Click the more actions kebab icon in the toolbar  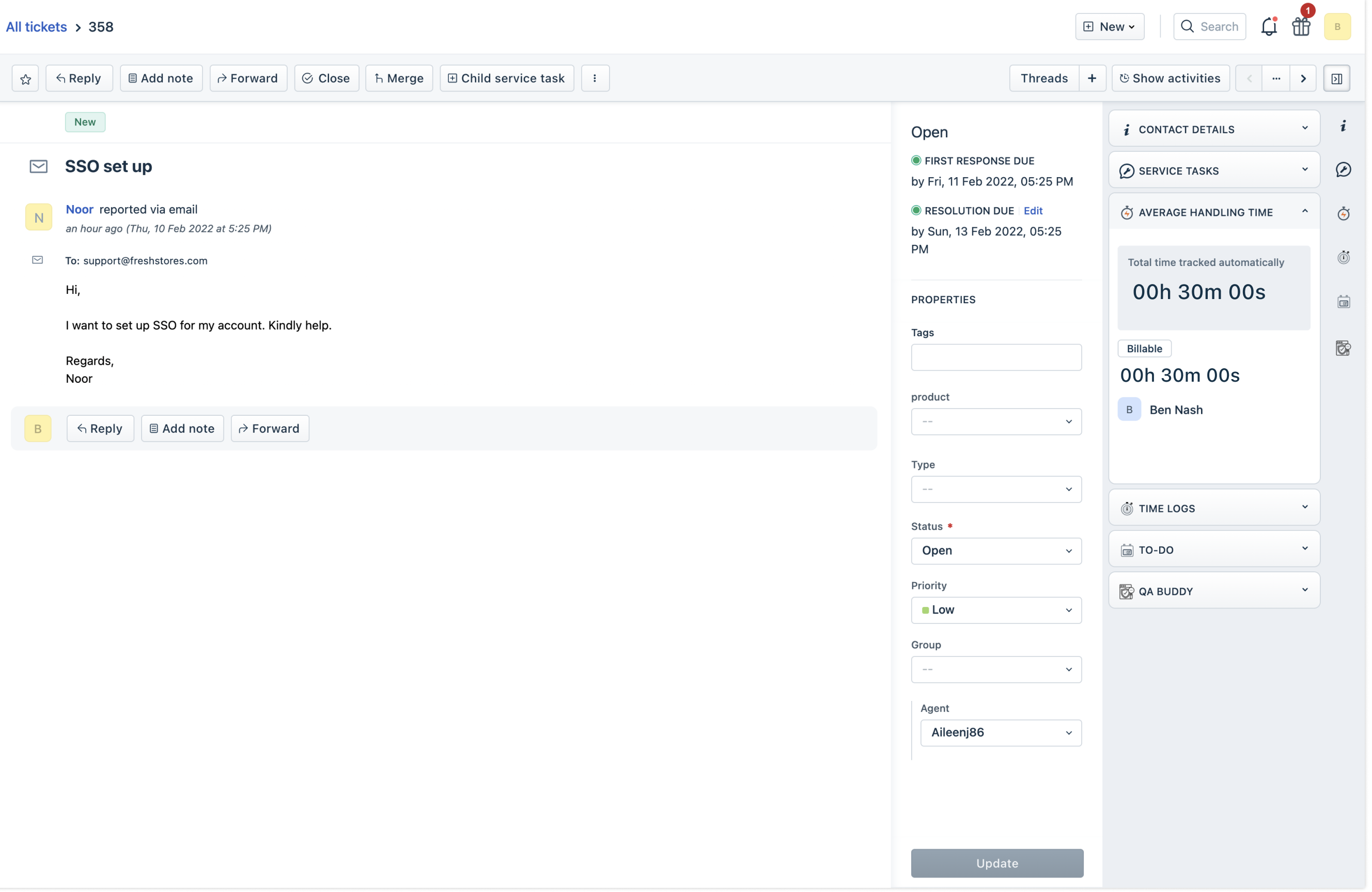click(595, 79)
